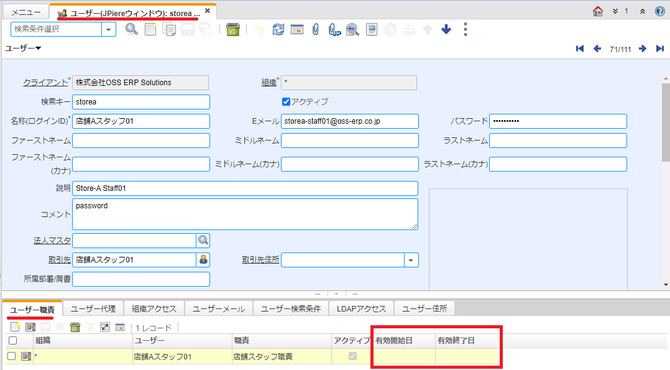Open the report icon in the toolbar
Viewport: 670px width, 370px height.
[372, 29]
